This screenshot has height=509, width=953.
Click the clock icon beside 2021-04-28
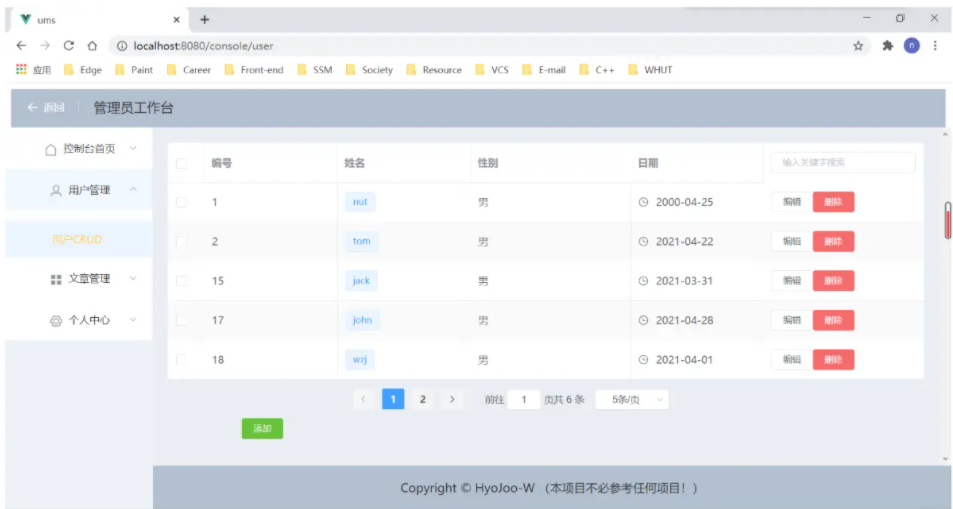(x=644, y=320)
